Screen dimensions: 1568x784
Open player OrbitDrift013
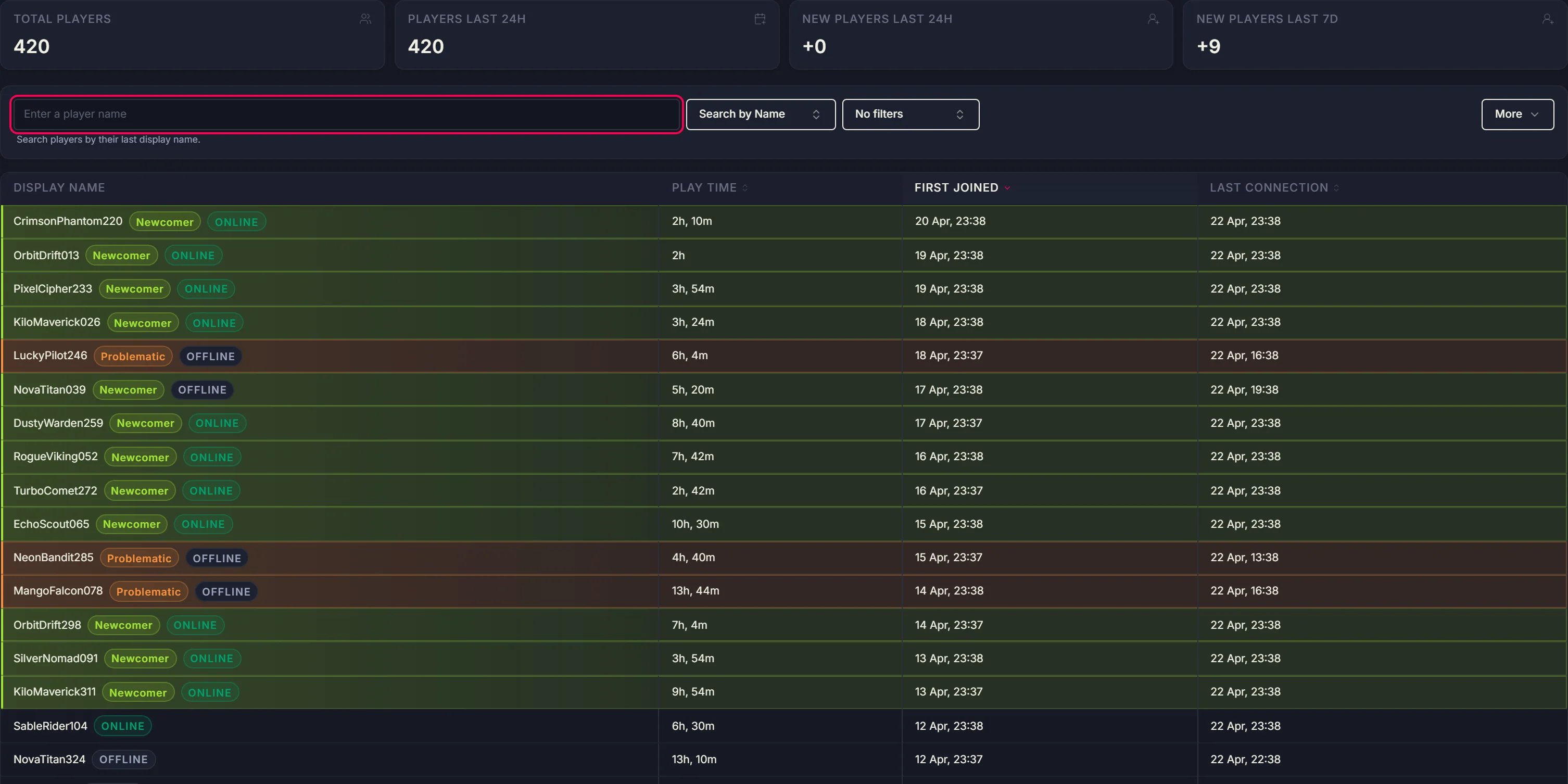[46, 255]
